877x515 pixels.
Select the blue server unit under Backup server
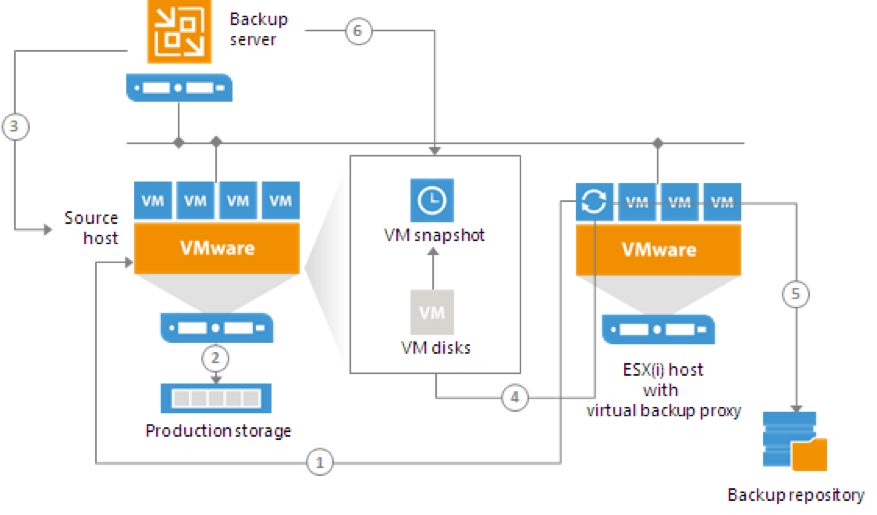pyautogui.click(x=179, y=88)
